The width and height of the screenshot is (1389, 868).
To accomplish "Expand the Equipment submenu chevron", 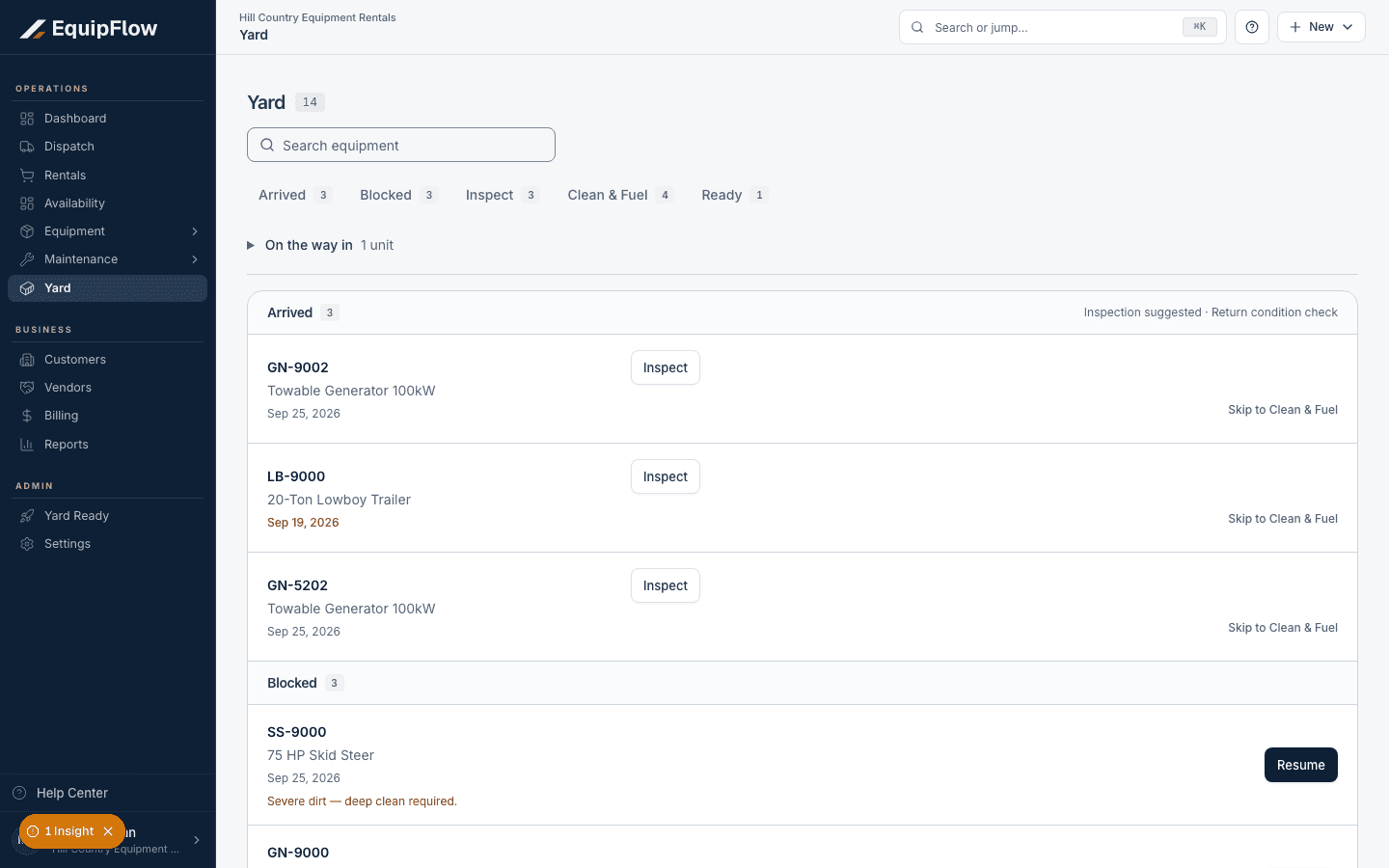I will click(x=195, y=231).
